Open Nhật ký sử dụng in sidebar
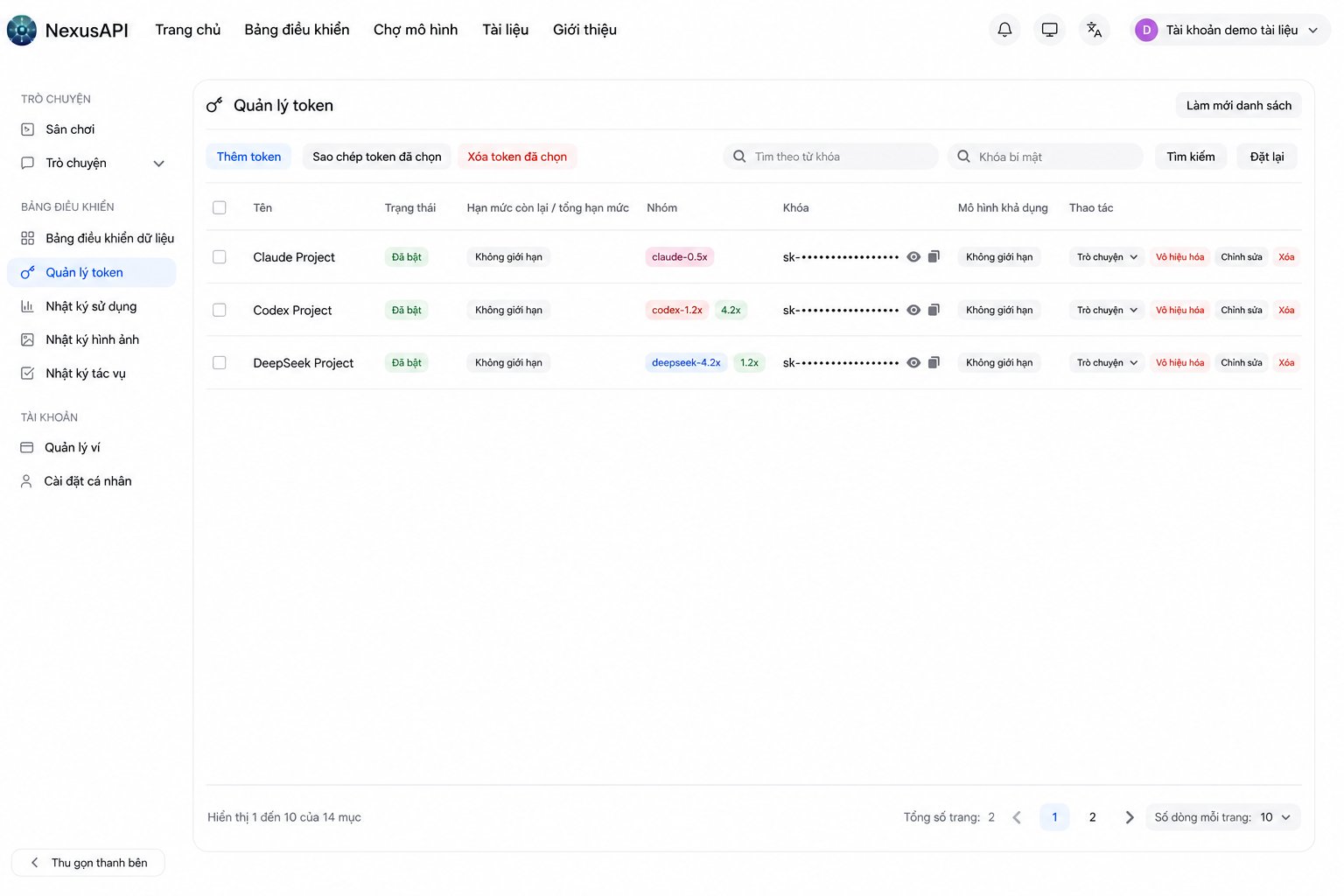 pos(92,306)
